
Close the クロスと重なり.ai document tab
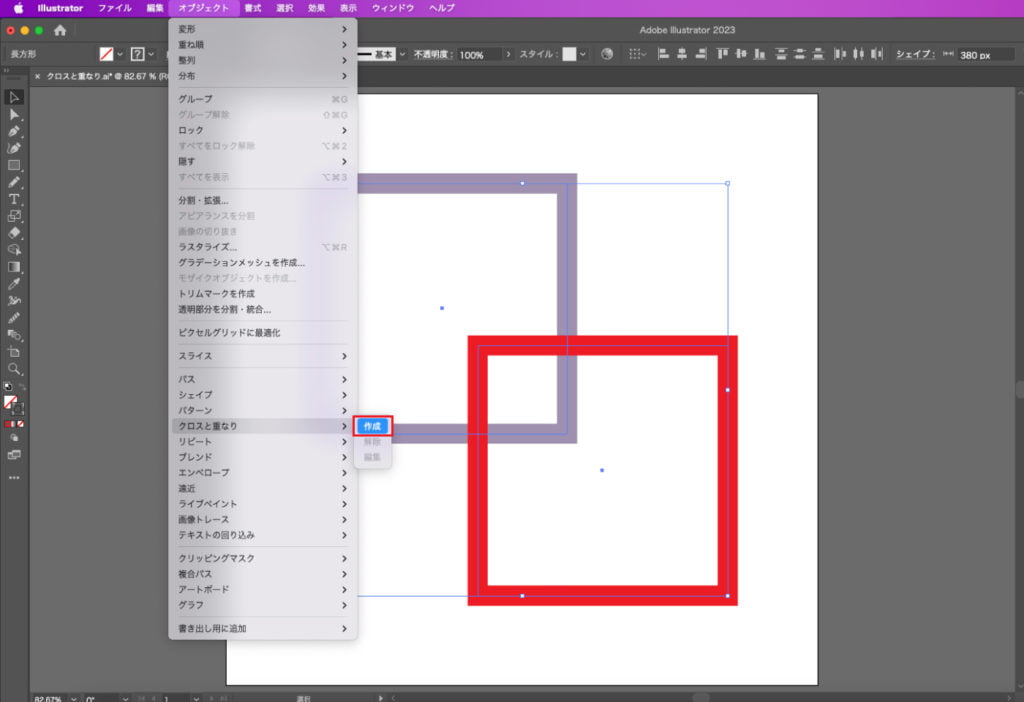tap(38, 76)
